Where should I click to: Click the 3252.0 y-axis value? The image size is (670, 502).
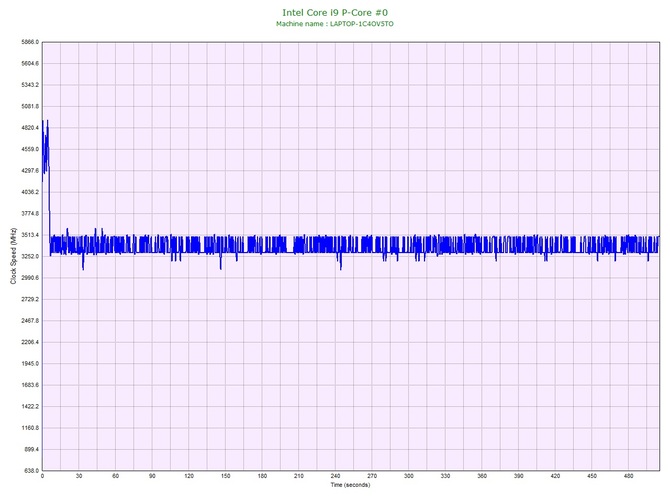(x=30, y=257)
